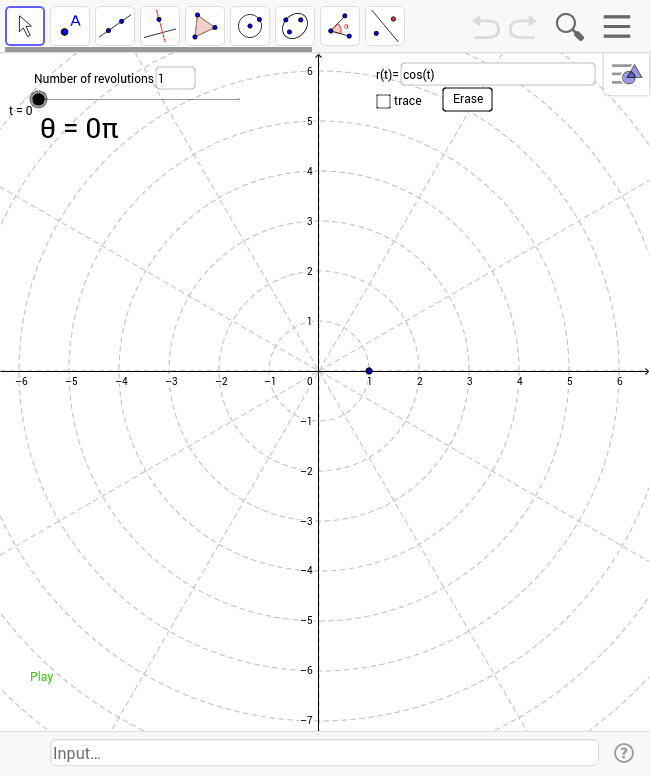
Task: Select the Reflect about line tool
Action: [x=385, y=26]
